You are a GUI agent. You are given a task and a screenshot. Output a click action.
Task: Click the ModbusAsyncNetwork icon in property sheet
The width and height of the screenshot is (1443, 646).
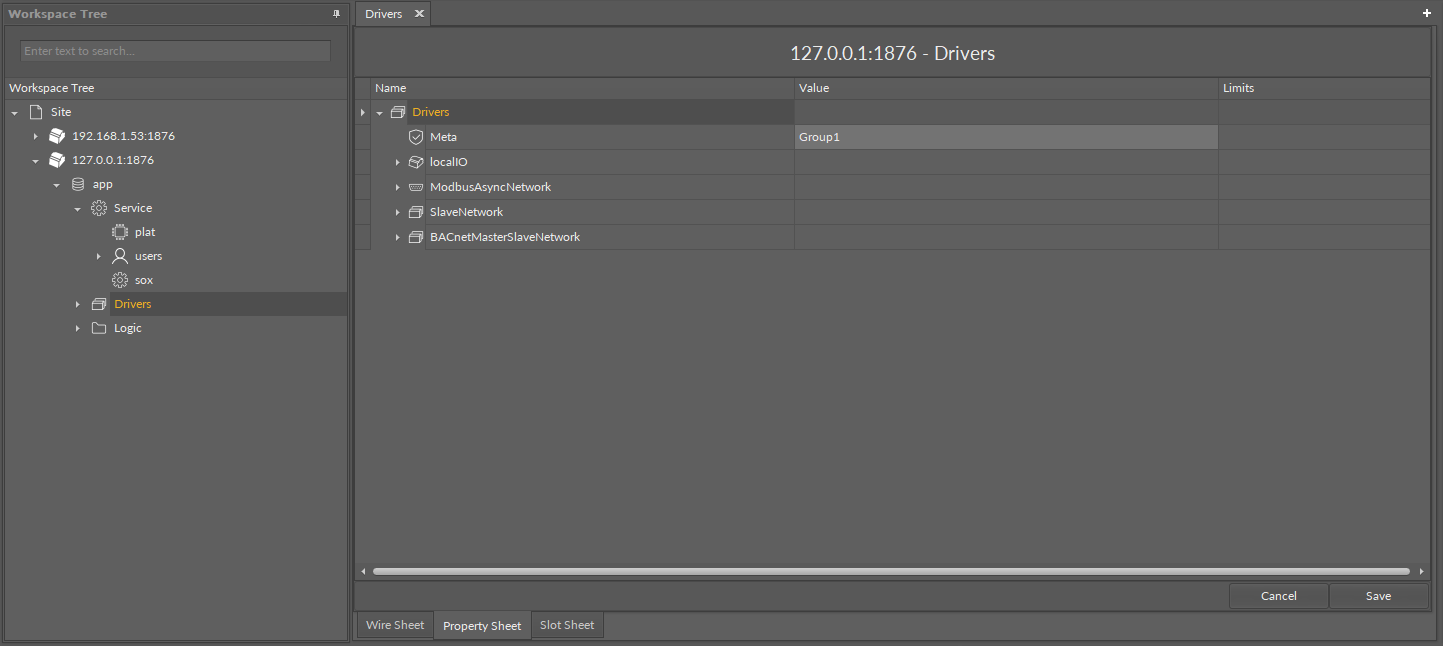[416, 187]
